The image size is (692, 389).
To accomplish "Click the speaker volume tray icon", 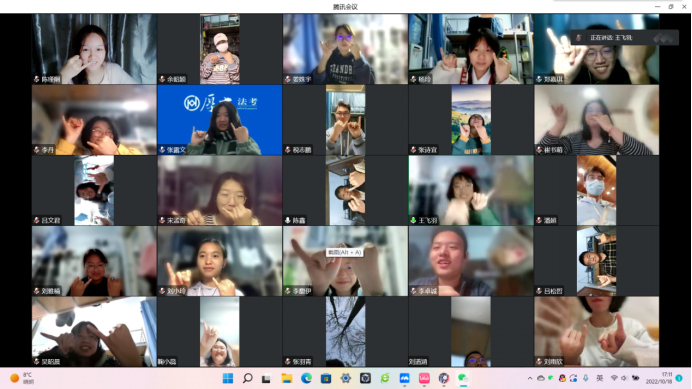I will [x=624, y=378].
